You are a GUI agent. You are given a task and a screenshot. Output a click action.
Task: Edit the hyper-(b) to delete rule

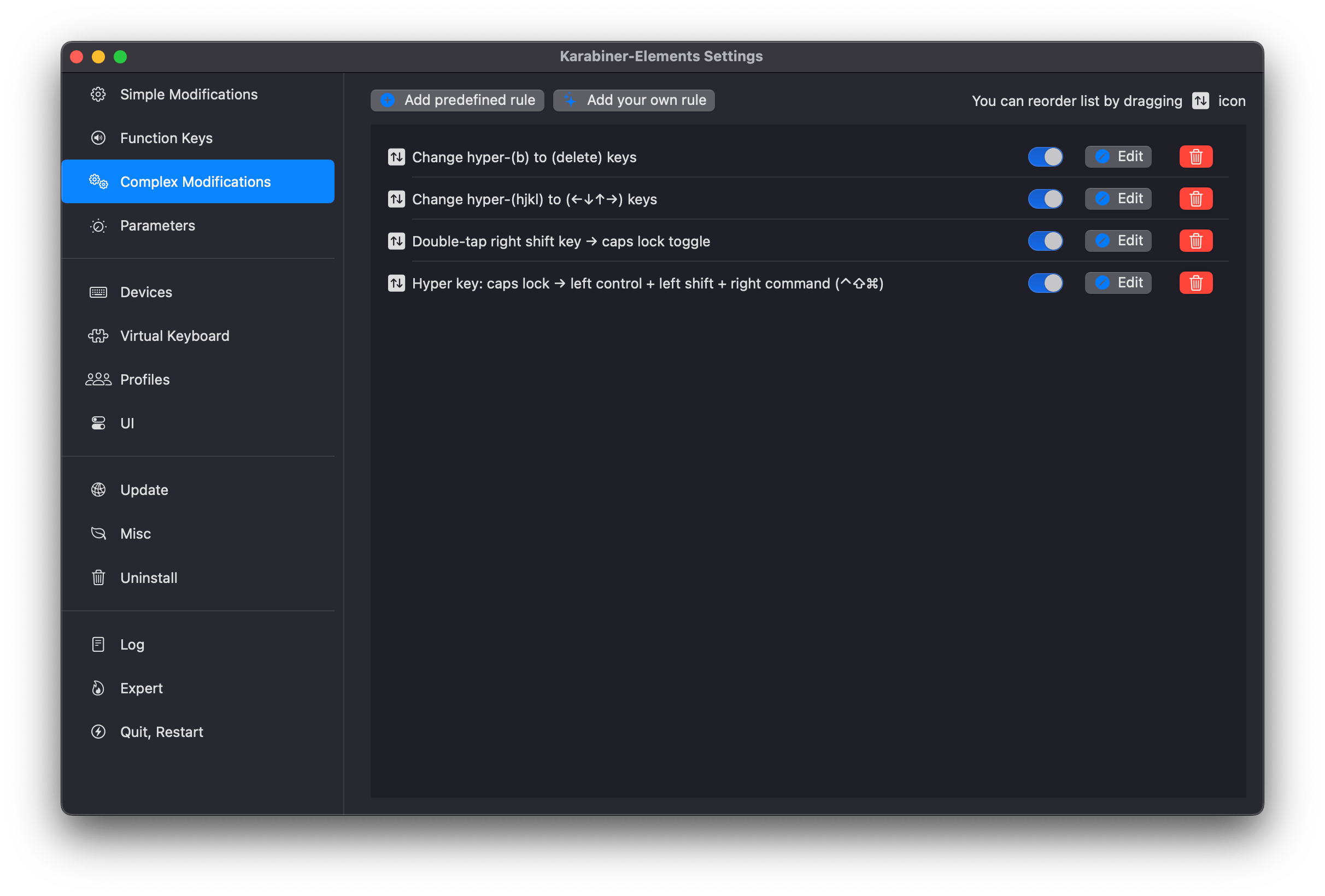(x=1118, y=157)
